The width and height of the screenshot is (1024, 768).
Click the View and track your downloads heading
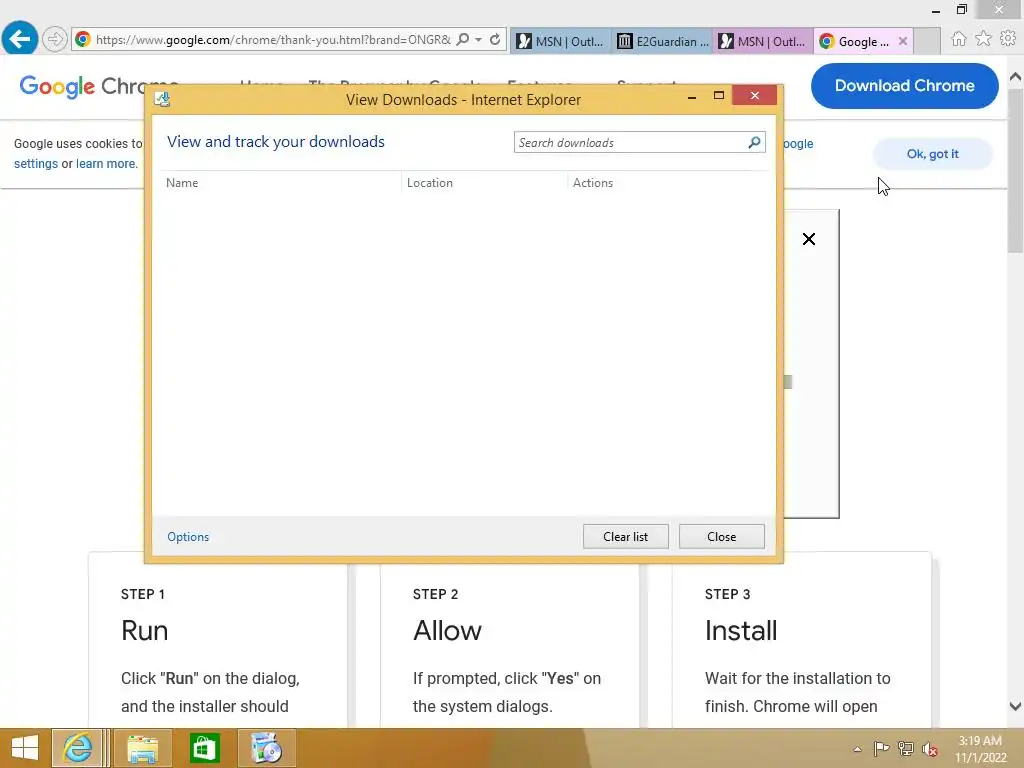click(x=276, y=142)
